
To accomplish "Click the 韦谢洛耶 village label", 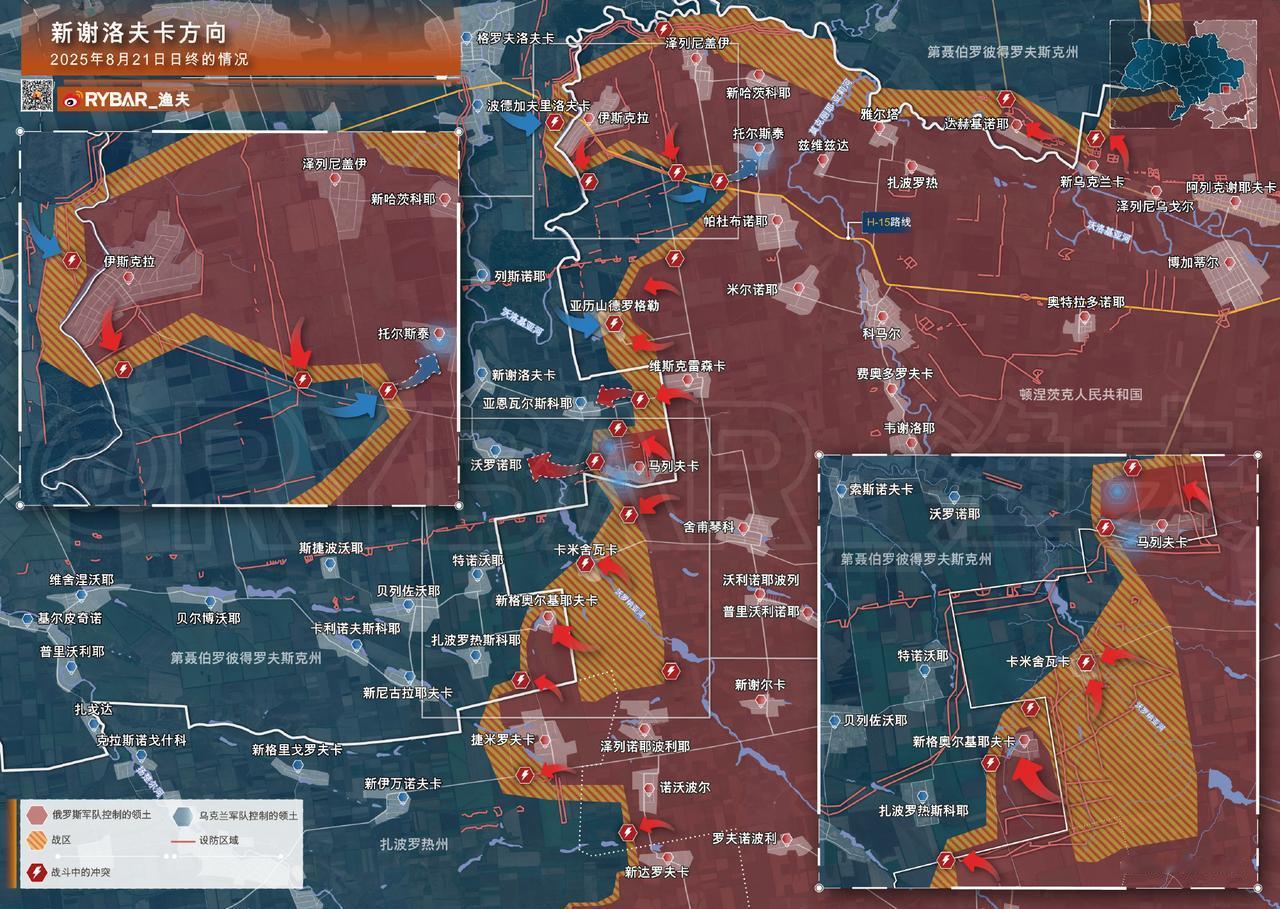I will point(909,427).
